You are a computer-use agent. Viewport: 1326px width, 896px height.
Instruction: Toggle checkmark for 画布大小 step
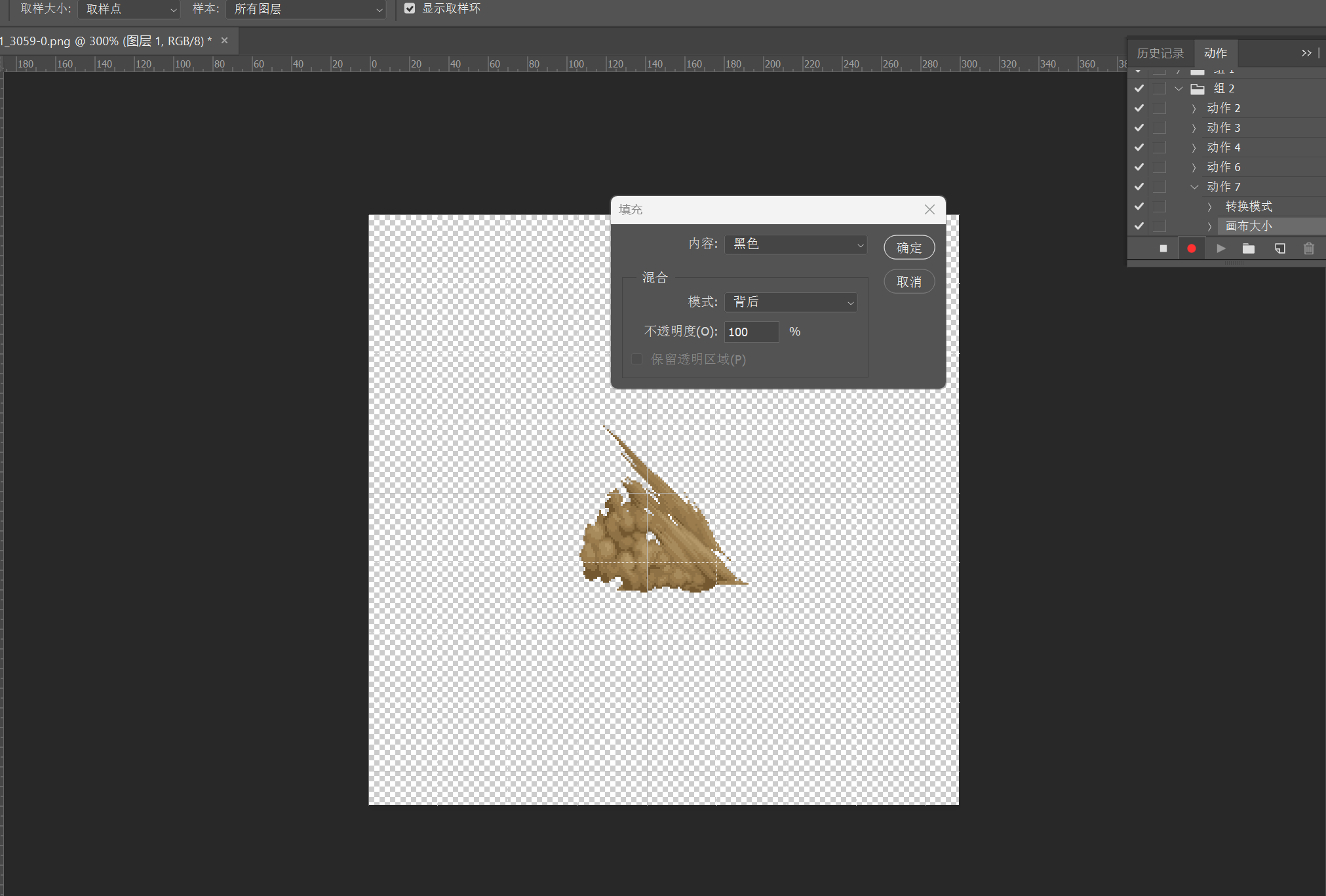1139,226
